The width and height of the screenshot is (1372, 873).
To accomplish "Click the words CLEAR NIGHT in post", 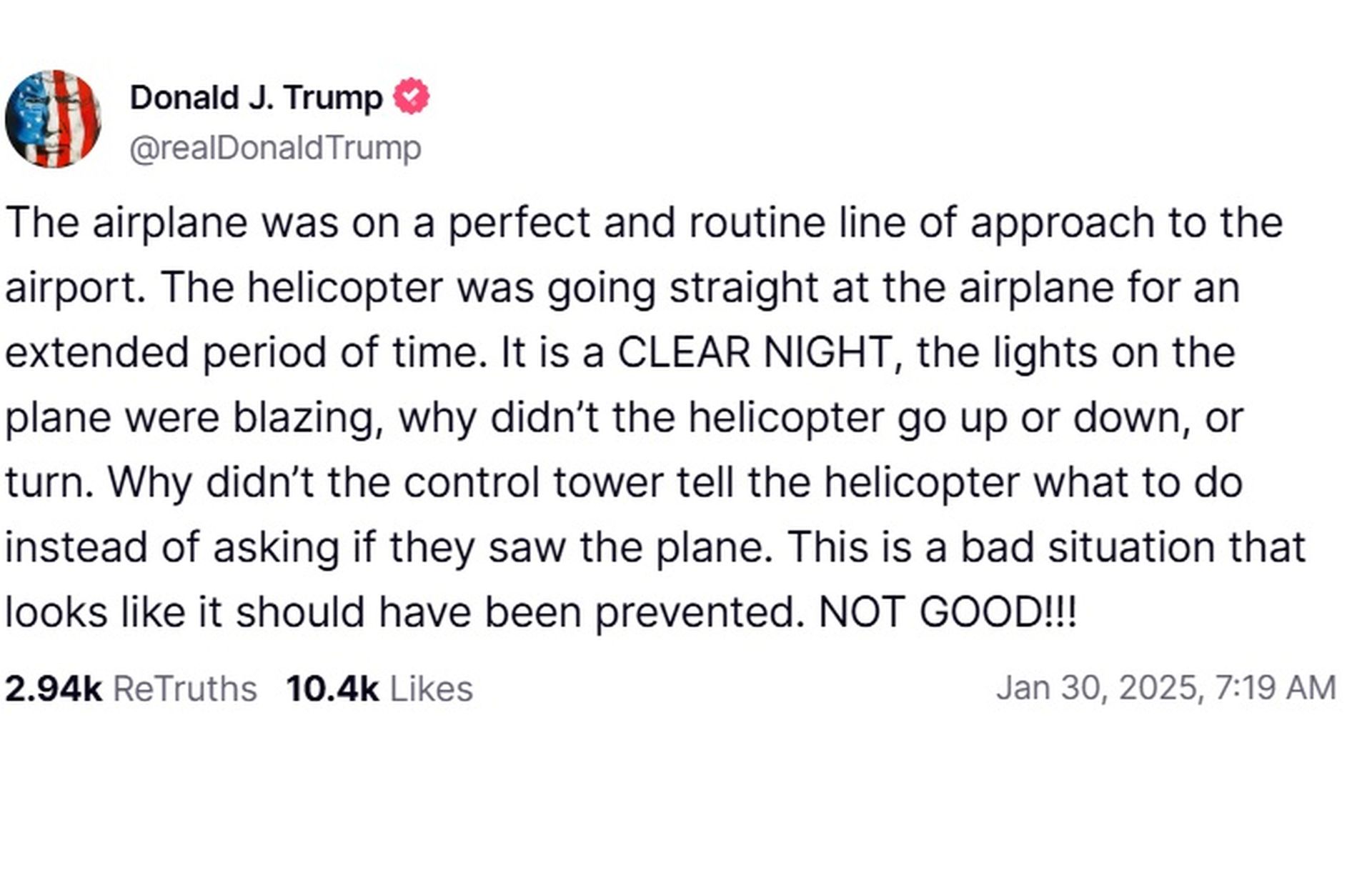I will click(755, 352).
